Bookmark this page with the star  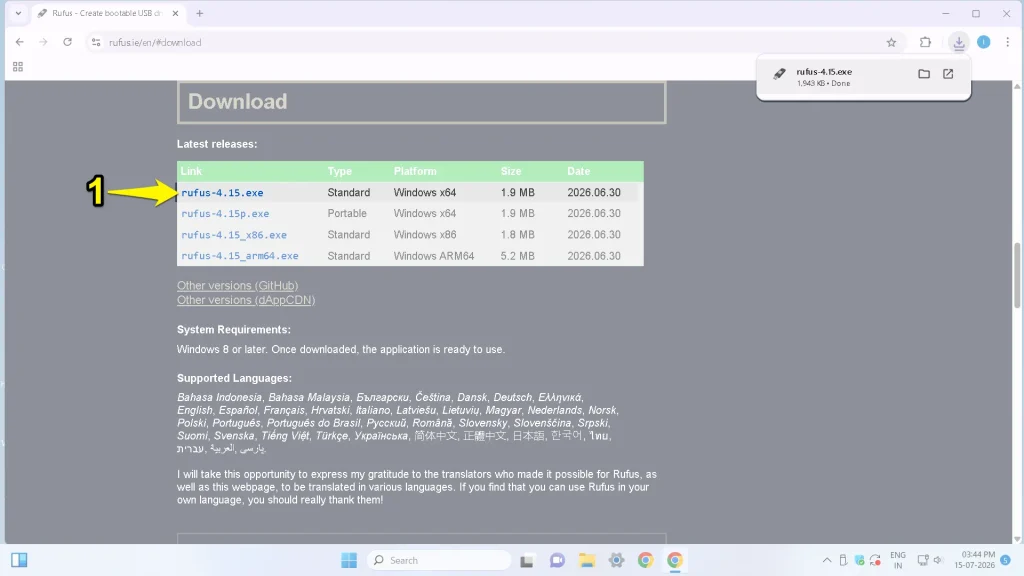pos(891,42)
